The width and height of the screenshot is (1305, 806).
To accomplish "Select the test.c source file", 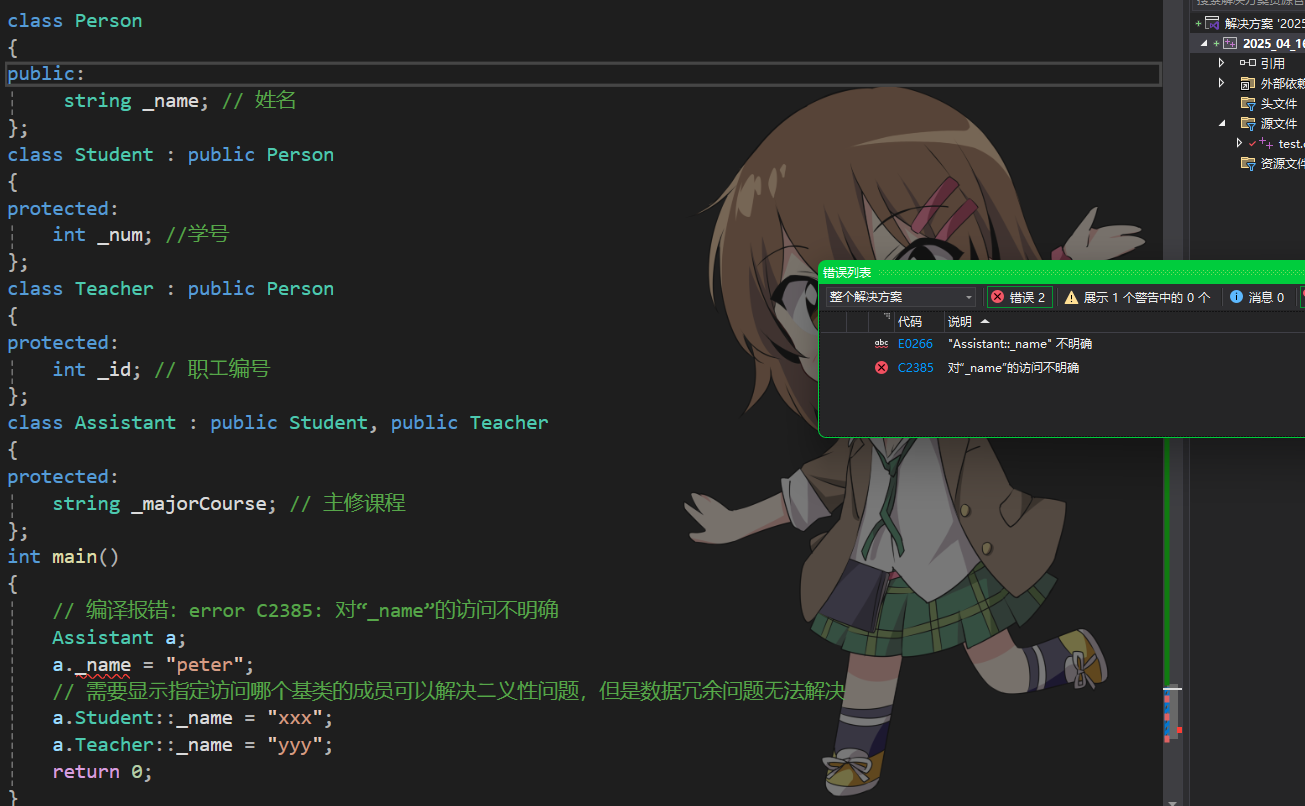I will pos(1291,144).
